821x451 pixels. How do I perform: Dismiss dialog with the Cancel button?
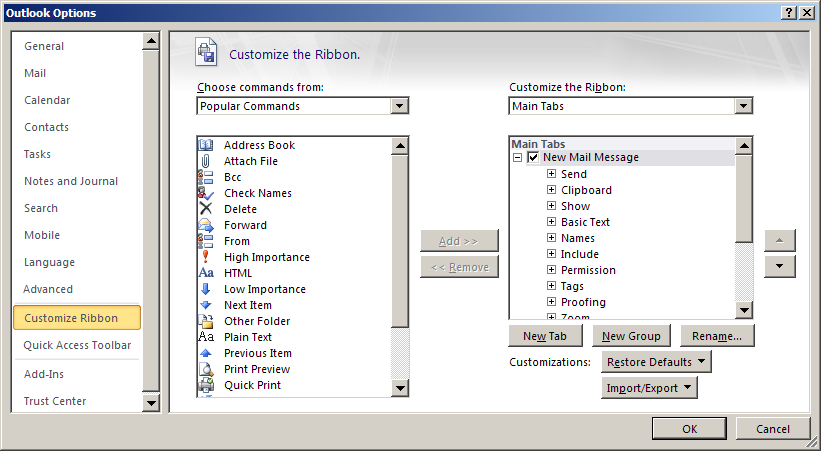(x=773, y=429)
